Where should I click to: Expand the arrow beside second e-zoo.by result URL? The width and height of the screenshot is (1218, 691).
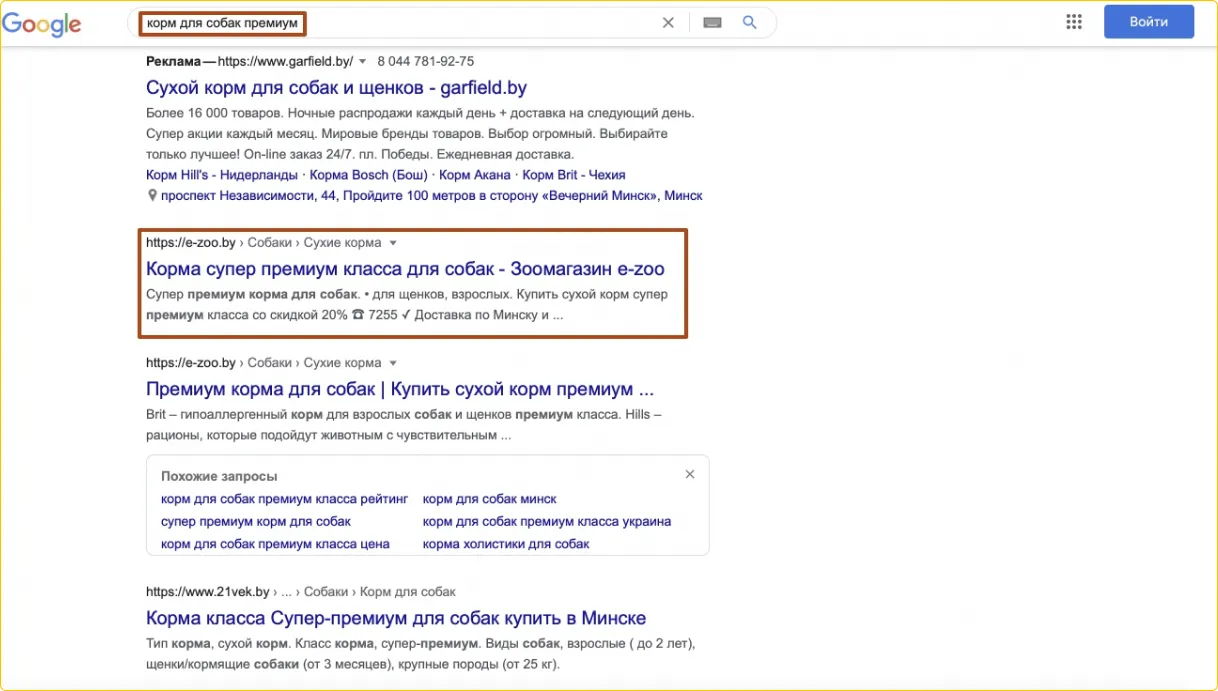(393, 363)
